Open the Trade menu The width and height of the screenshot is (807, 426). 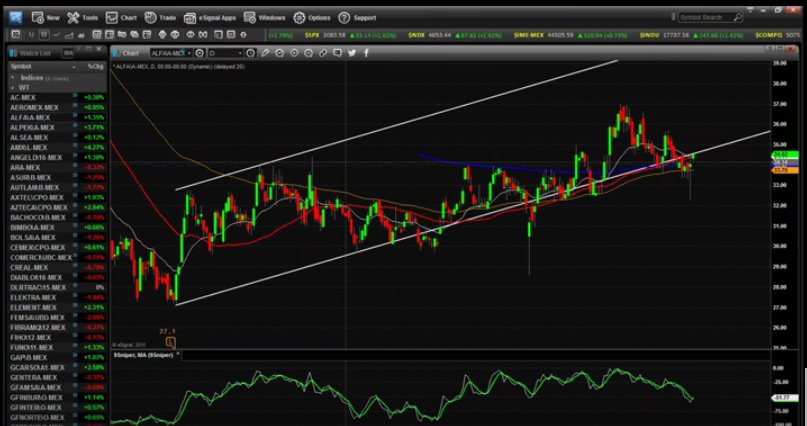[x=160, y=17]
